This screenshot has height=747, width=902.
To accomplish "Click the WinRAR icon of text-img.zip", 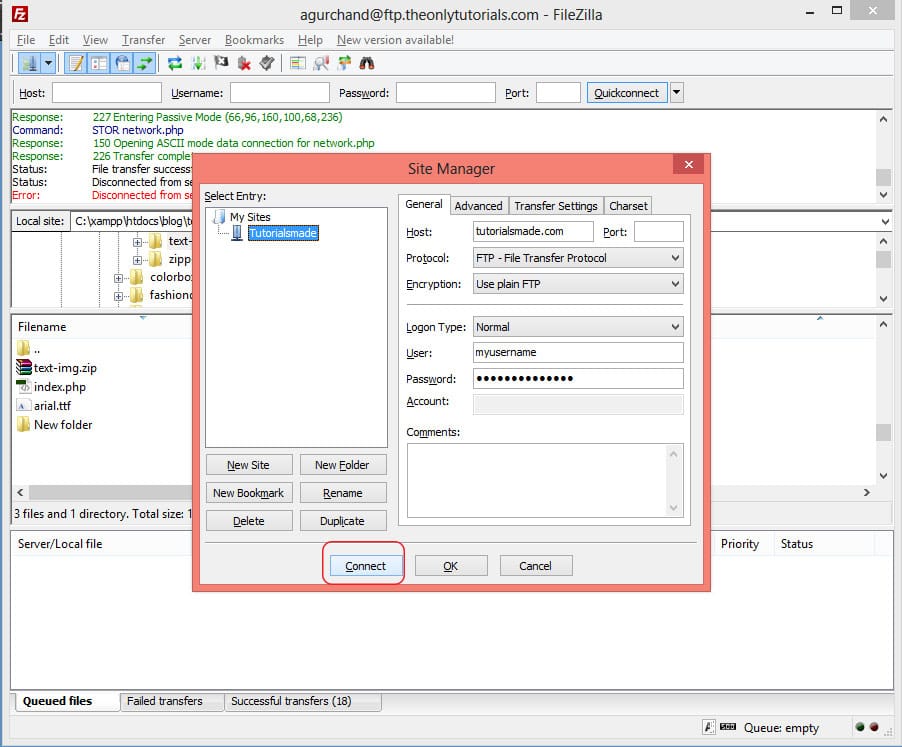I will 24,367.
